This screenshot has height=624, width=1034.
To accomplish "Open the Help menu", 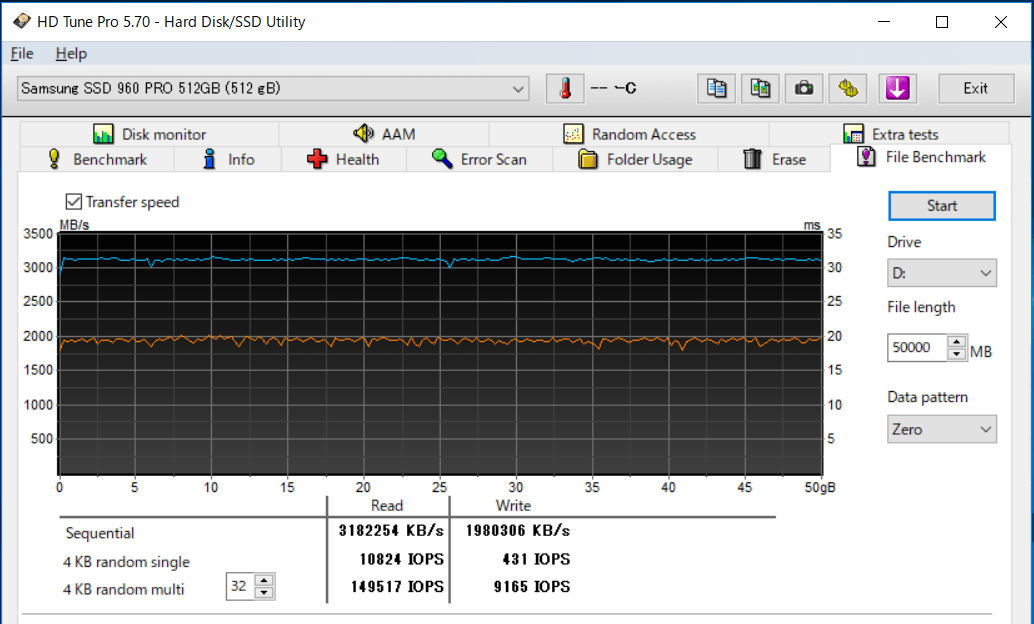I will pos(71,53).
